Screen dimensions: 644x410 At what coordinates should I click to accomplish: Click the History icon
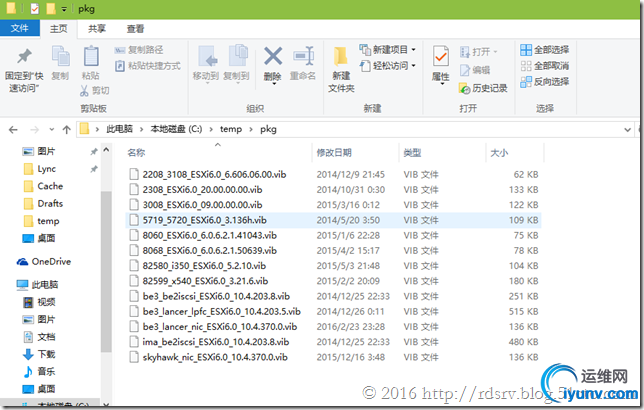(x=465, y=88)
